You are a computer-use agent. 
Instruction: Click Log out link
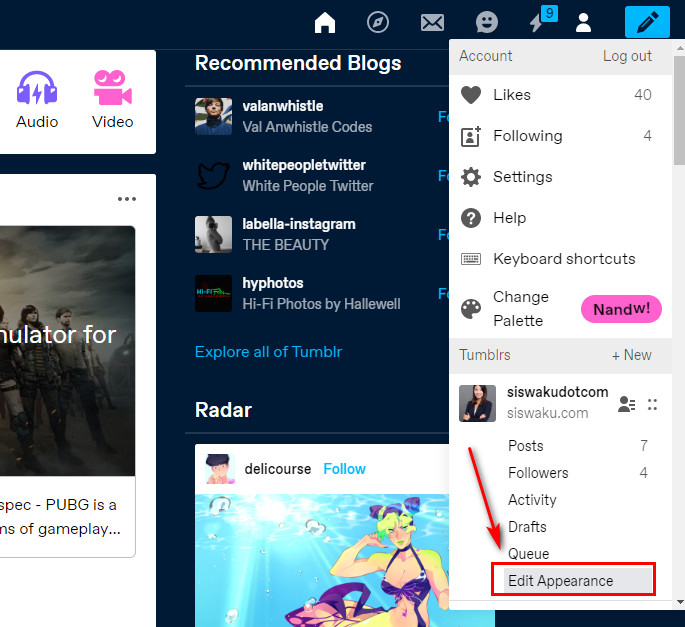point(627,56)
